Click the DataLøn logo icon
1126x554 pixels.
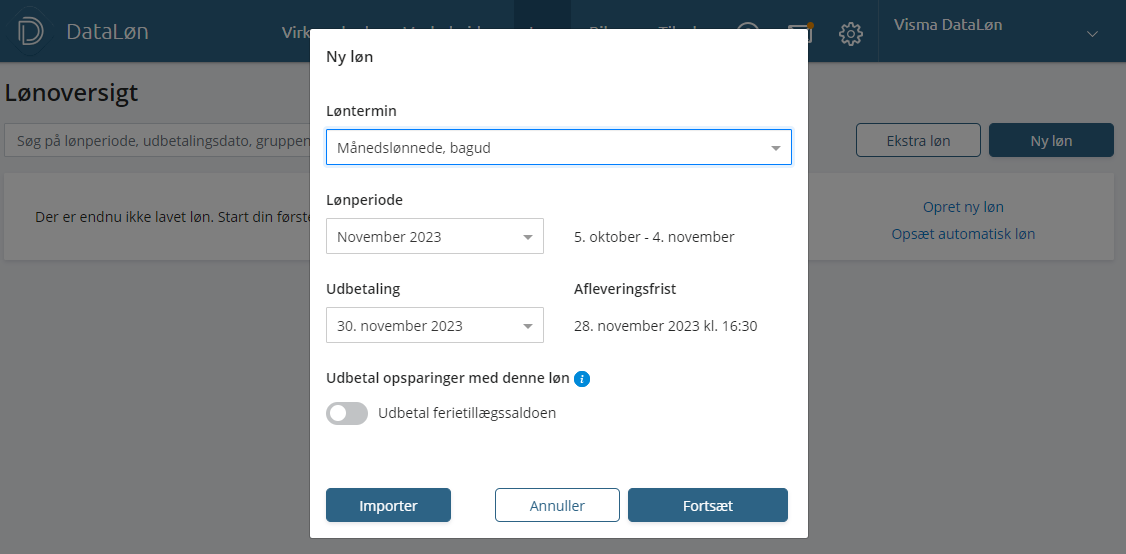point(30,31)
